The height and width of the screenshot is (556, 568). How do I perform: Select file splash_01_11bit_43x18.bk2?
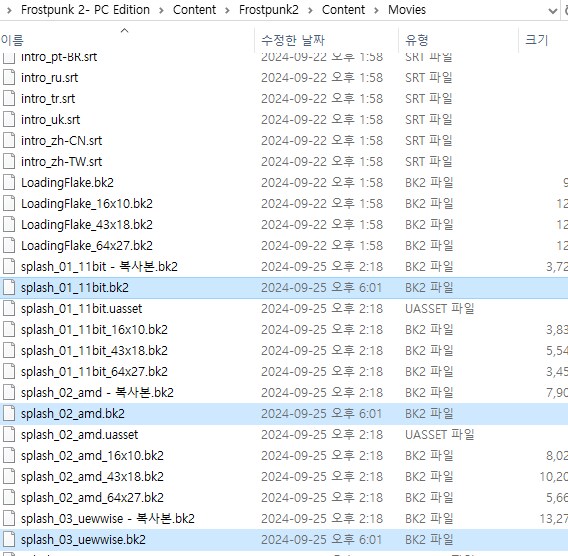tap(94, 351)
